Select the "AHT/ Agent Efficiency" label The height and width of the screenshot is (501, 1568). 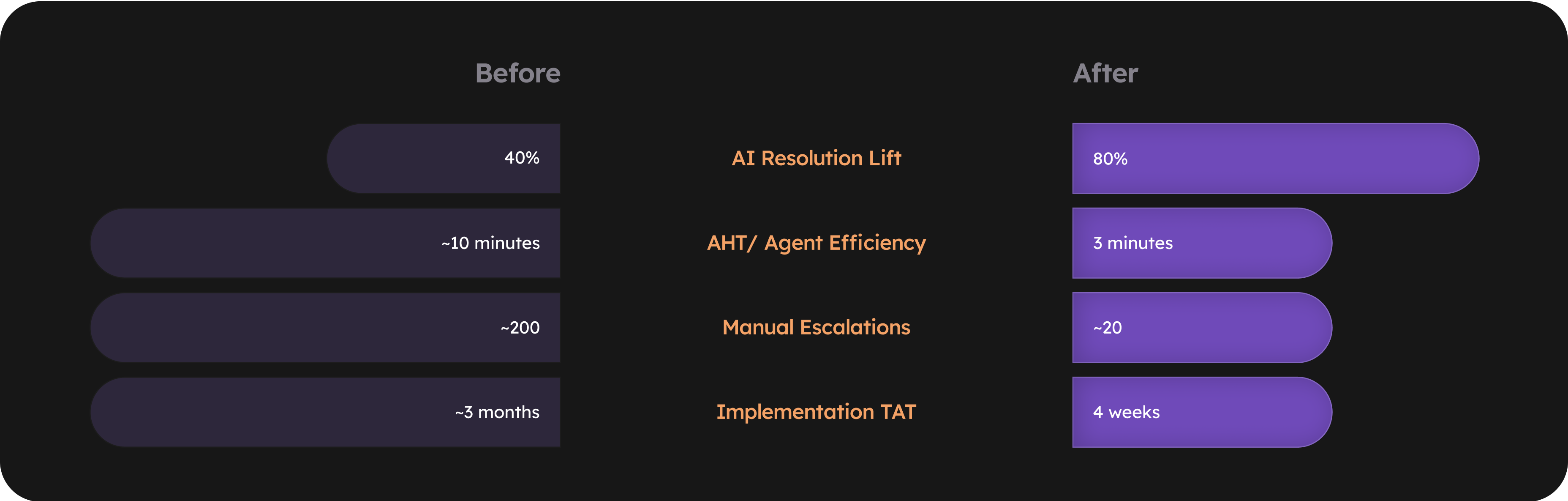[816, 243]
